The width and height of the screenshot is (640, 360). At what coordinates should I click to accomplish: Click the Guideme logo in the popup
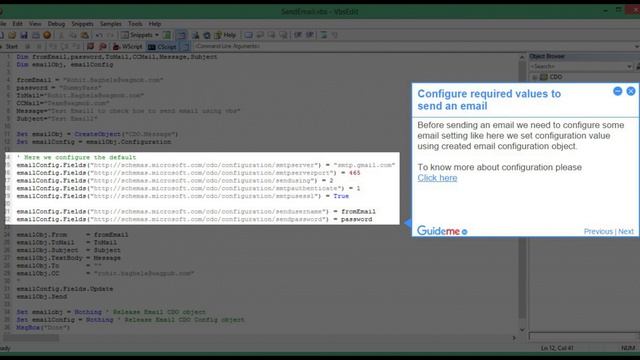tap(442, 231)
